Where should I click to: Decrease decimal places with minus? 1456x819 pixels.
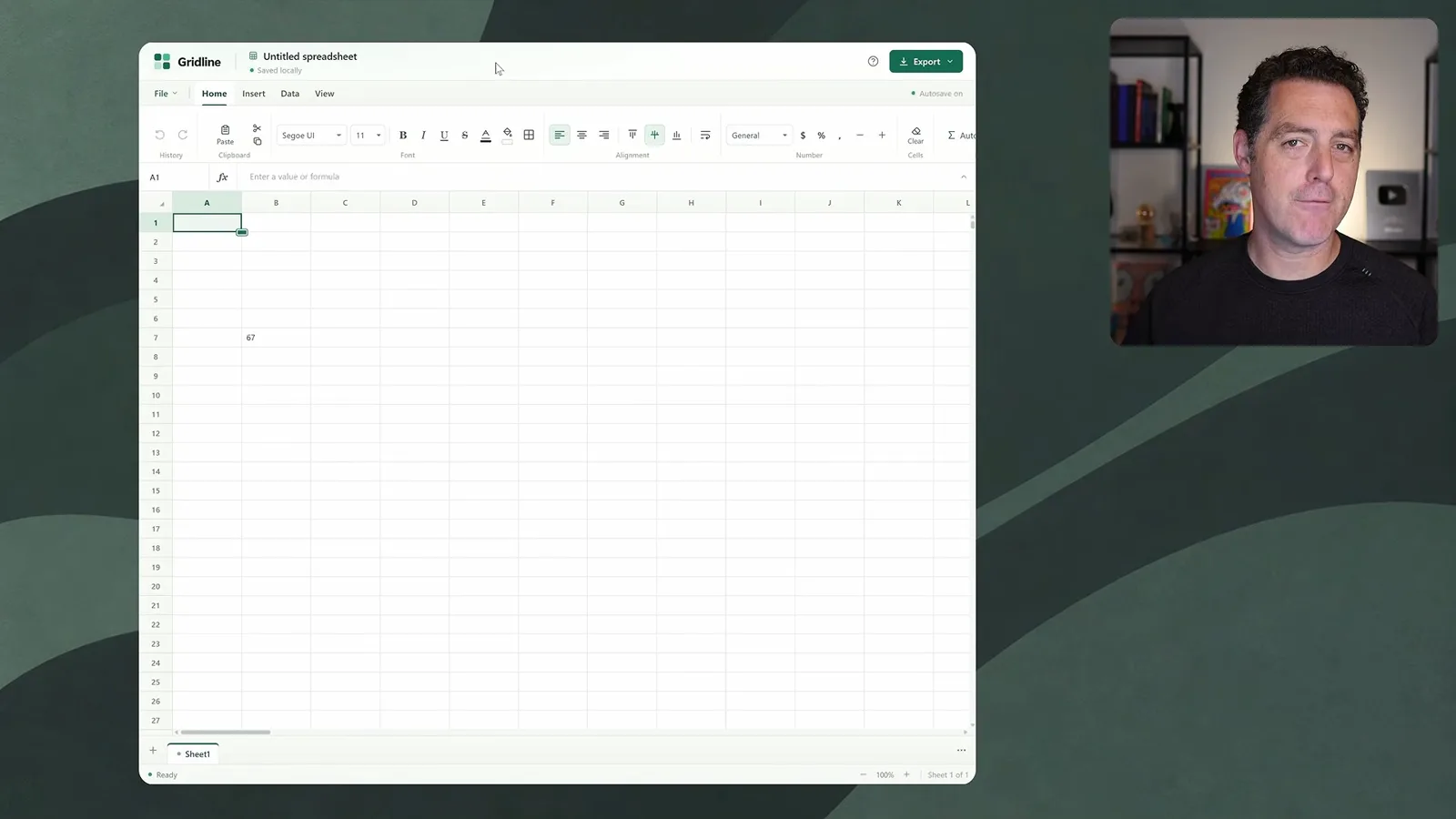coord(860,135)
